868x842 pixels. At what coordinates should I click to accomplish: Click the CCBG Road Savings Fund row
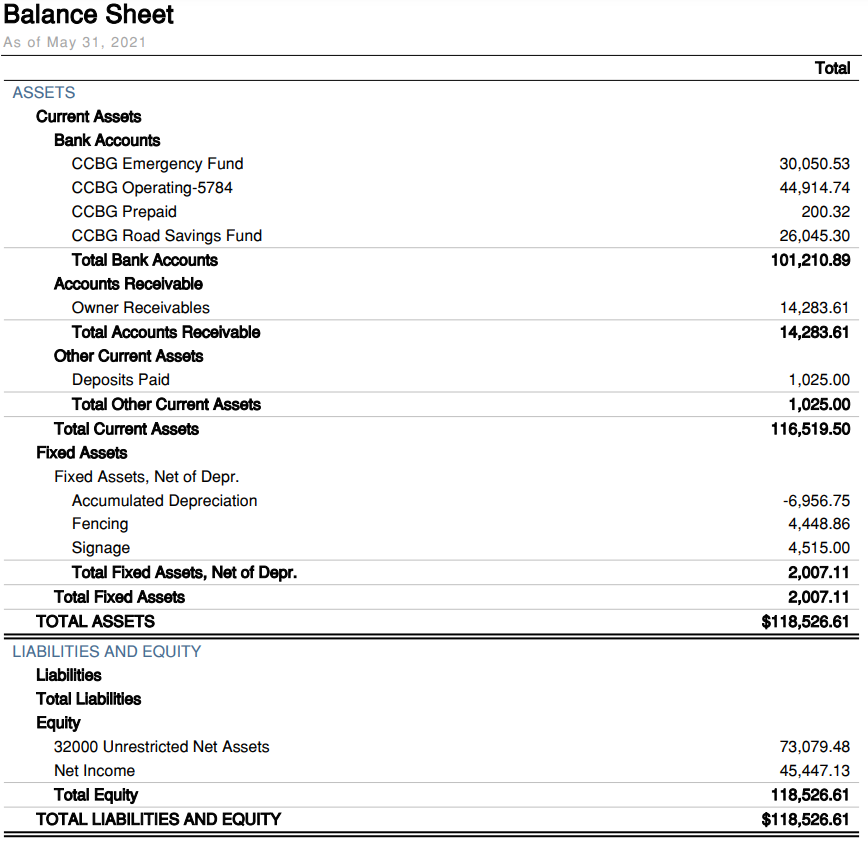[432, 236]
